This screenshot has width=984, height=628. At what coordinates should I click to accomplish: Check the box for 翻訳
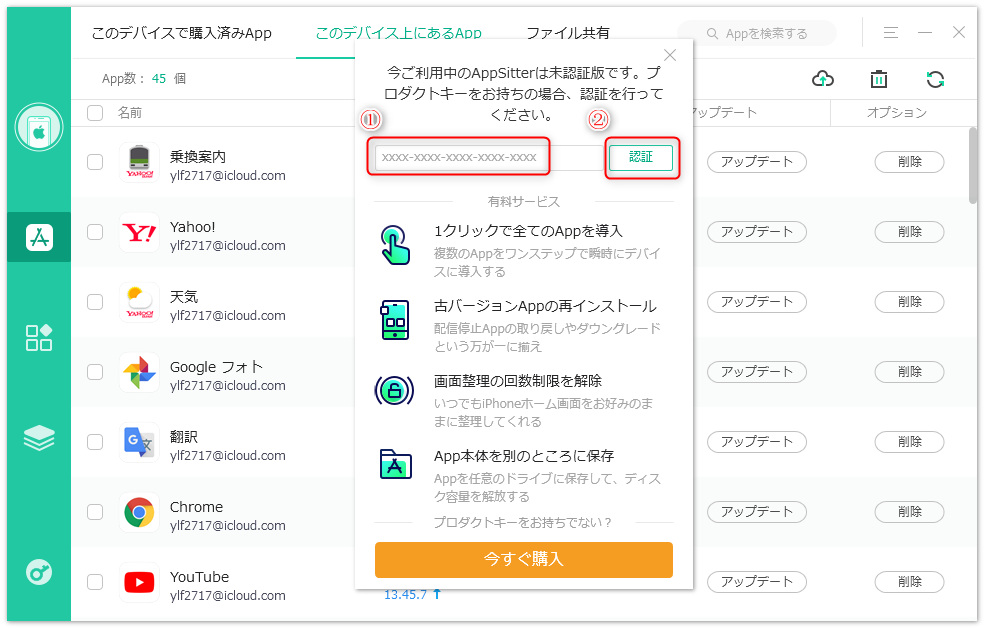[x=95, y=442]
